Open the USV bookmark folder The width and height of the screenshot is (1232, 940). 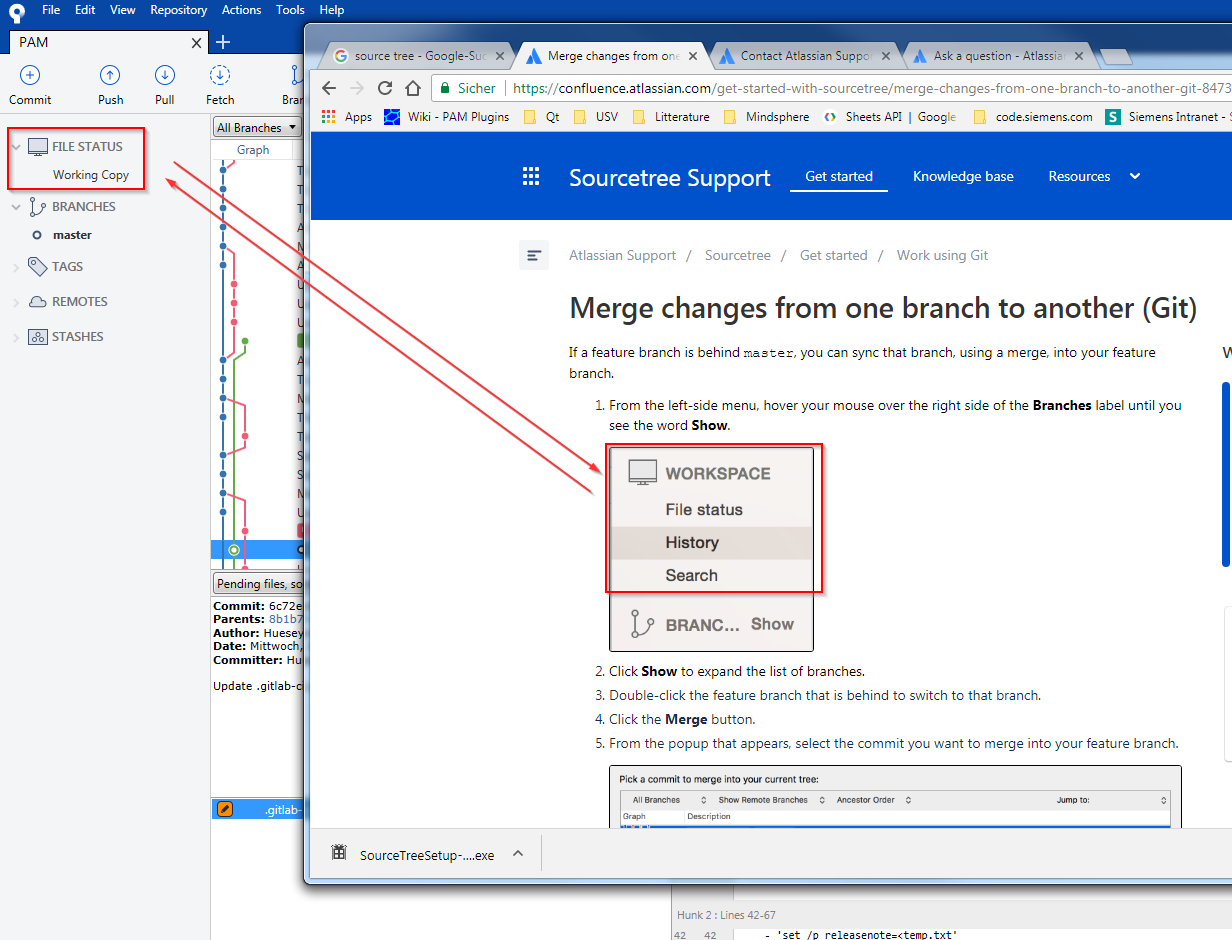tap(596, 117)
